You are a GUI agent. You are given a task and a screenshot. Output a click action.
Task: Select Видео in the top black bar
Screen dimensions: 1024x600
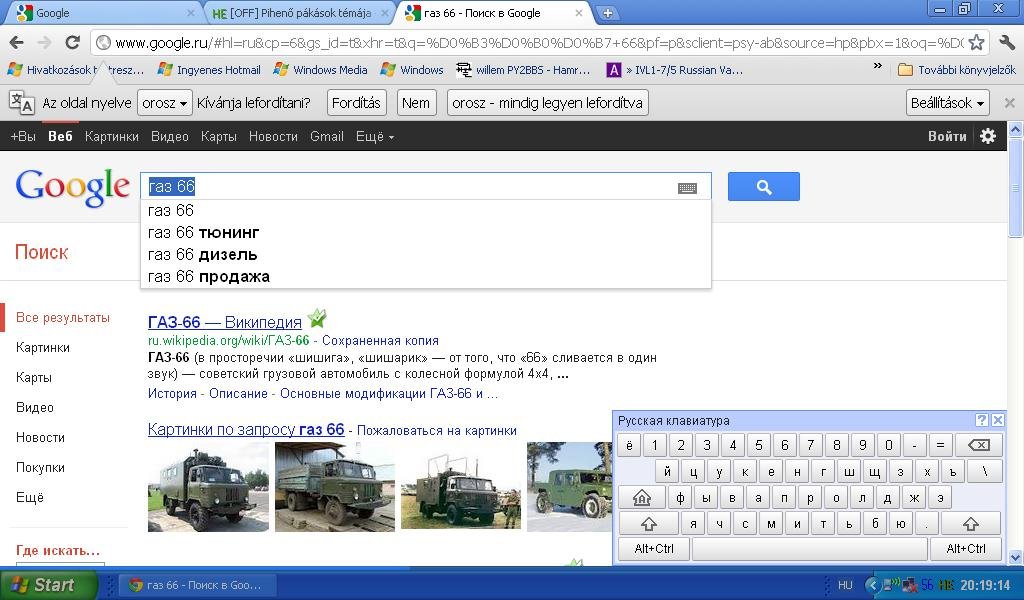170,136
